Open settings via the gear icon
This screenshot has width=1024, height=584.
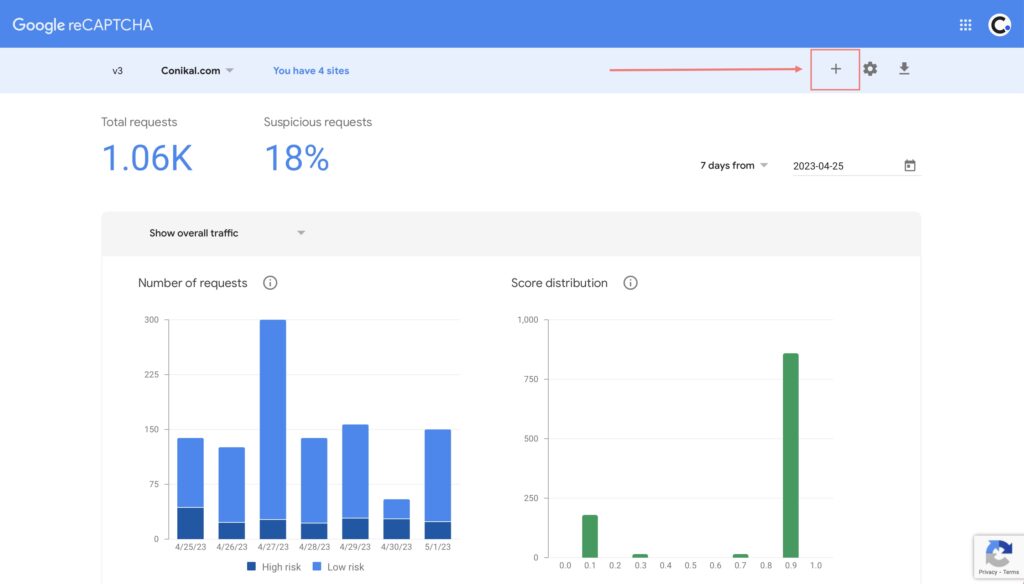click(870, 69)
